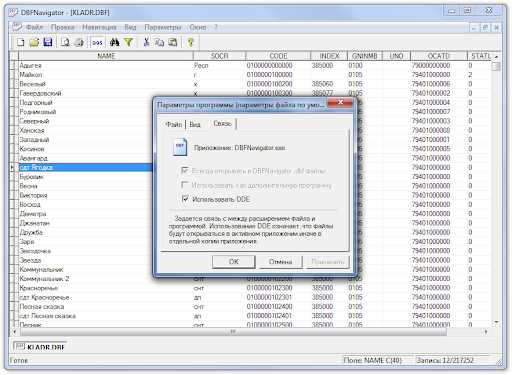Confirm the dialog with OK
This screenshot has width=512, height=375.
point(234,262)
